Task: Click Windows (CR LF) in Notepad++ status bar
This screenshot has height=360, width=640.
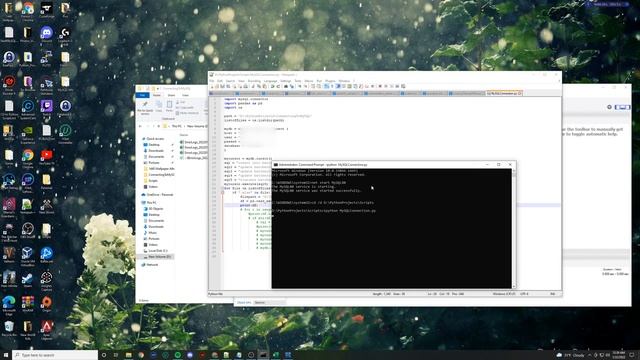Action: pyautogui.click(x=504, y=293)
